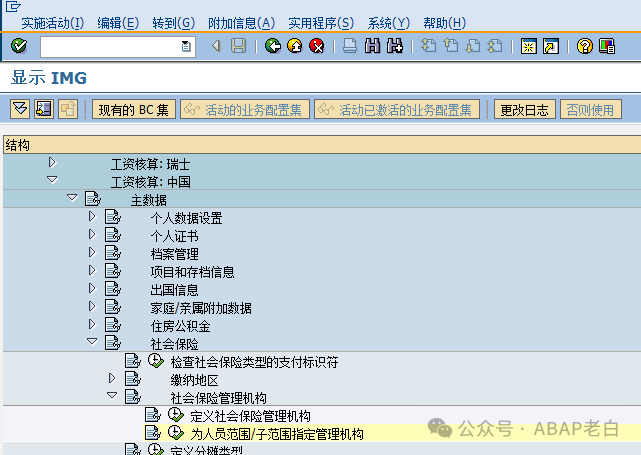Click the 活动的业务配置集 button

point(245,110)
